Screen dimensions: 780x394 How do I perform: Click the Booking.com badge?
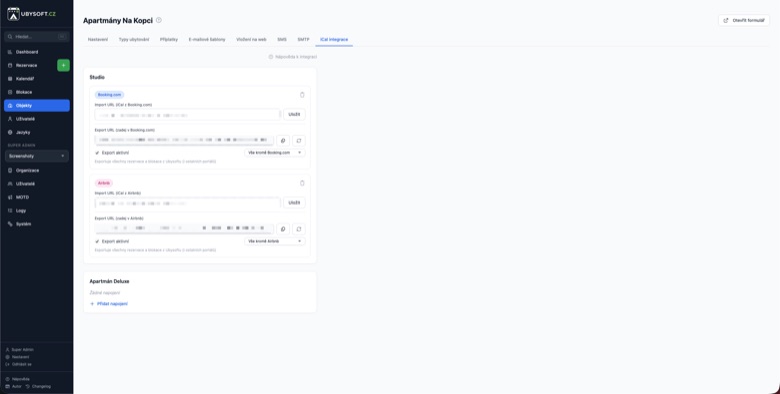109,95
